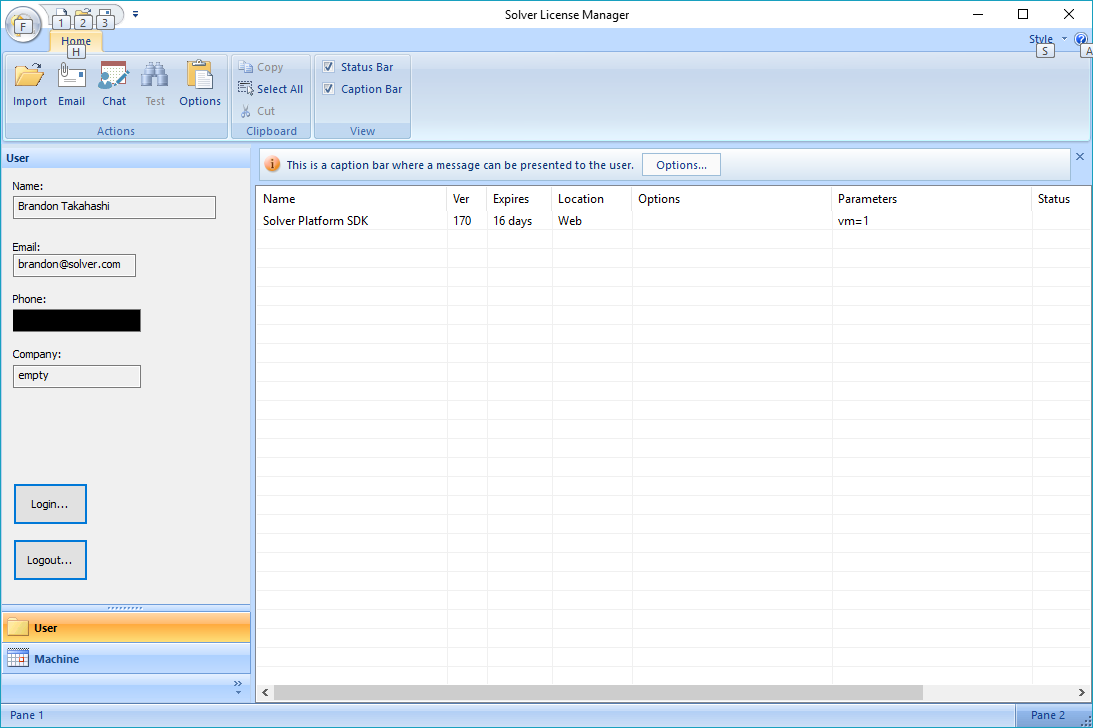Click the Expires column header
Screen dimensions: 1093x728
pyautogui.click(x=519, y=199)
